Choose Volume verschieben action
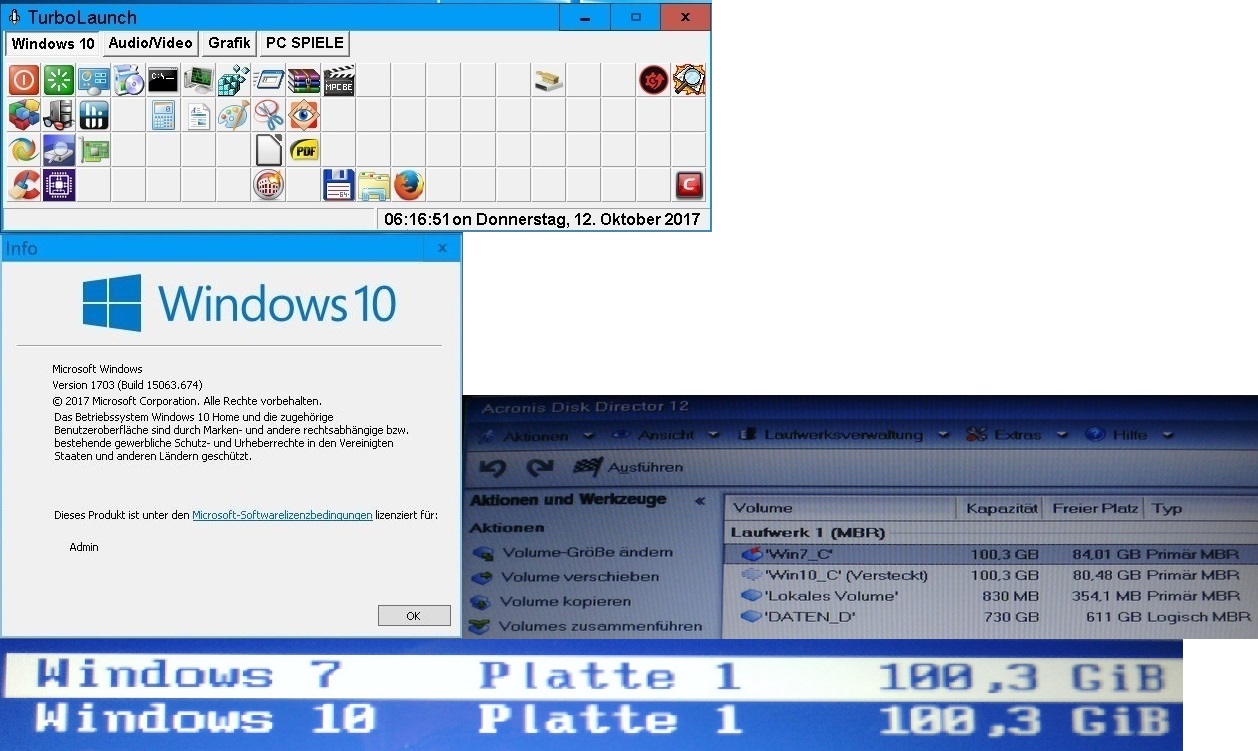Viewport: 1258px width, 751px height. click(566, 577)
